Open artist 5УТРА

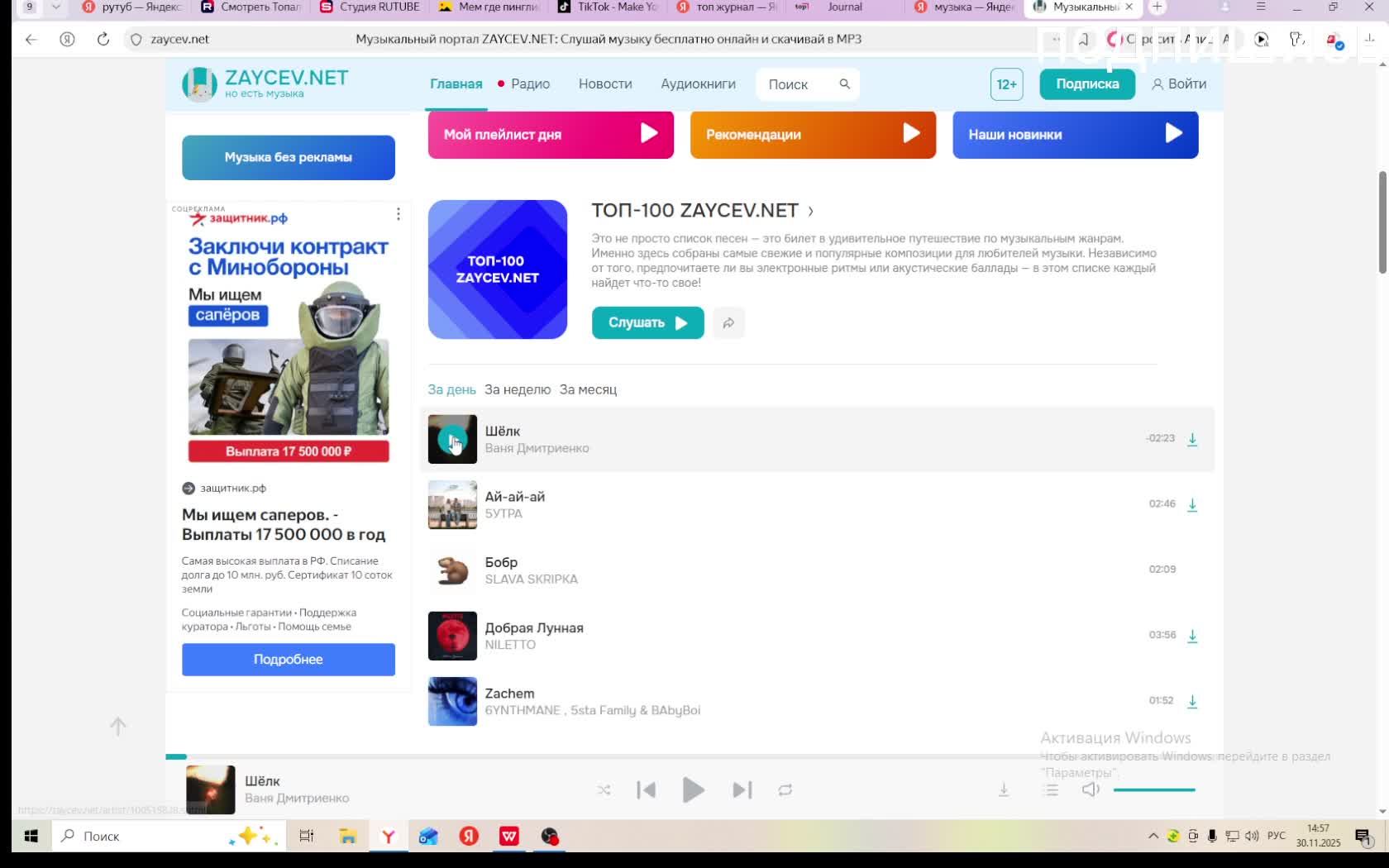click(x=504, y=513)
